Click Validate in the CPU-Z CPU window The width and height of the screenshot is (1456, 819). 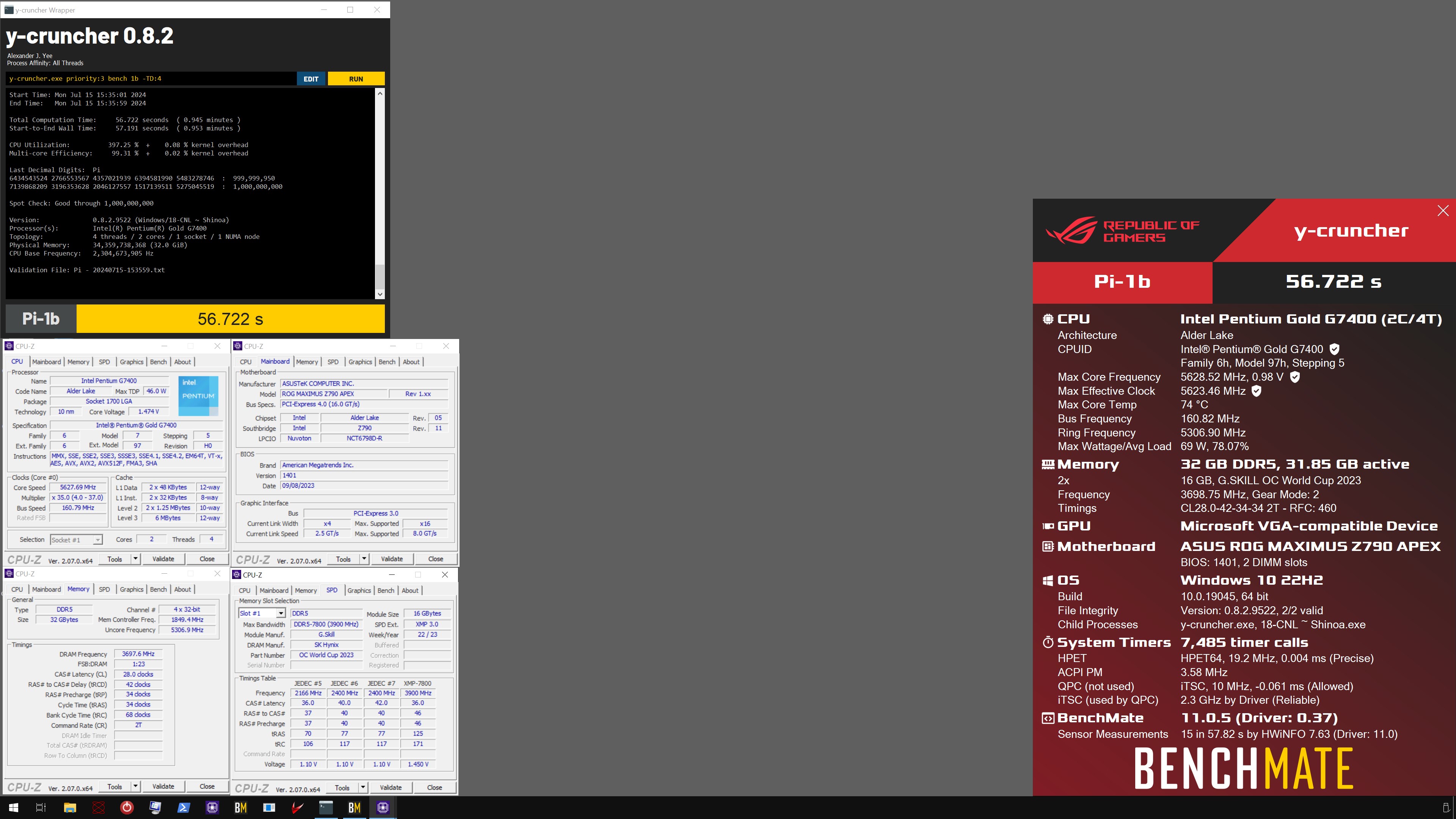[x=163, y=559]
